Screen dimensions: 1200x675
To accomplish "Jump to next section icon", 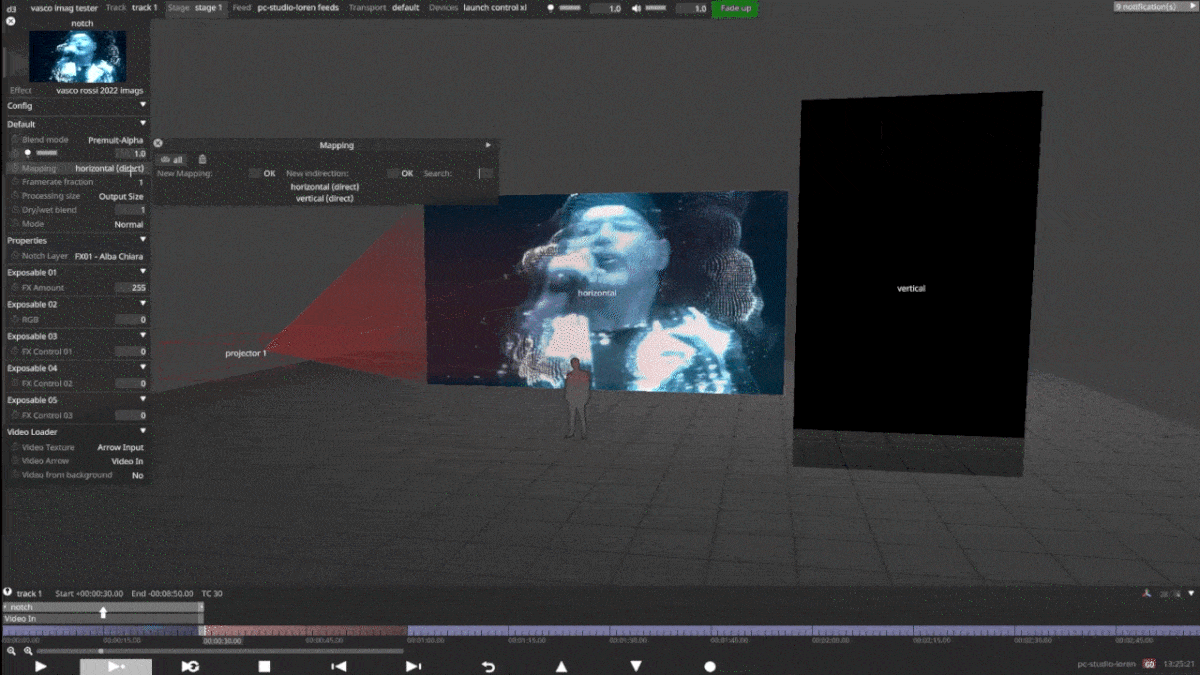I will click(413, 666).
